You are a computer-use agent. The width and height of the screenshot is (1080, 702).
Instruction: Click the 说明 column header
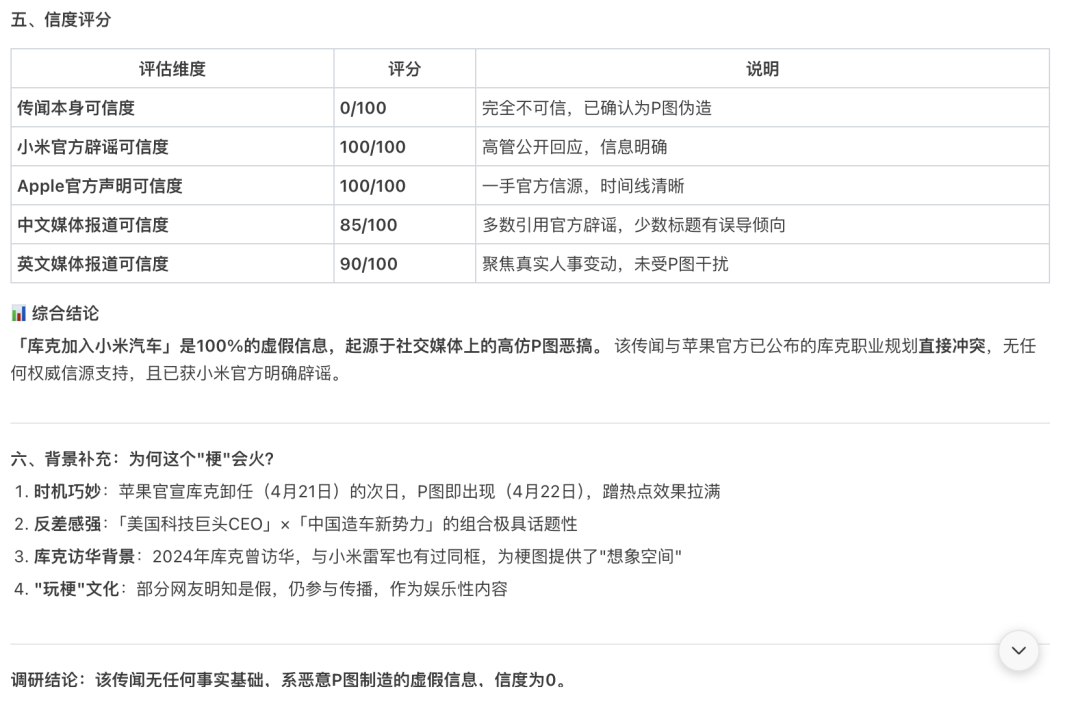pos(762,69)
